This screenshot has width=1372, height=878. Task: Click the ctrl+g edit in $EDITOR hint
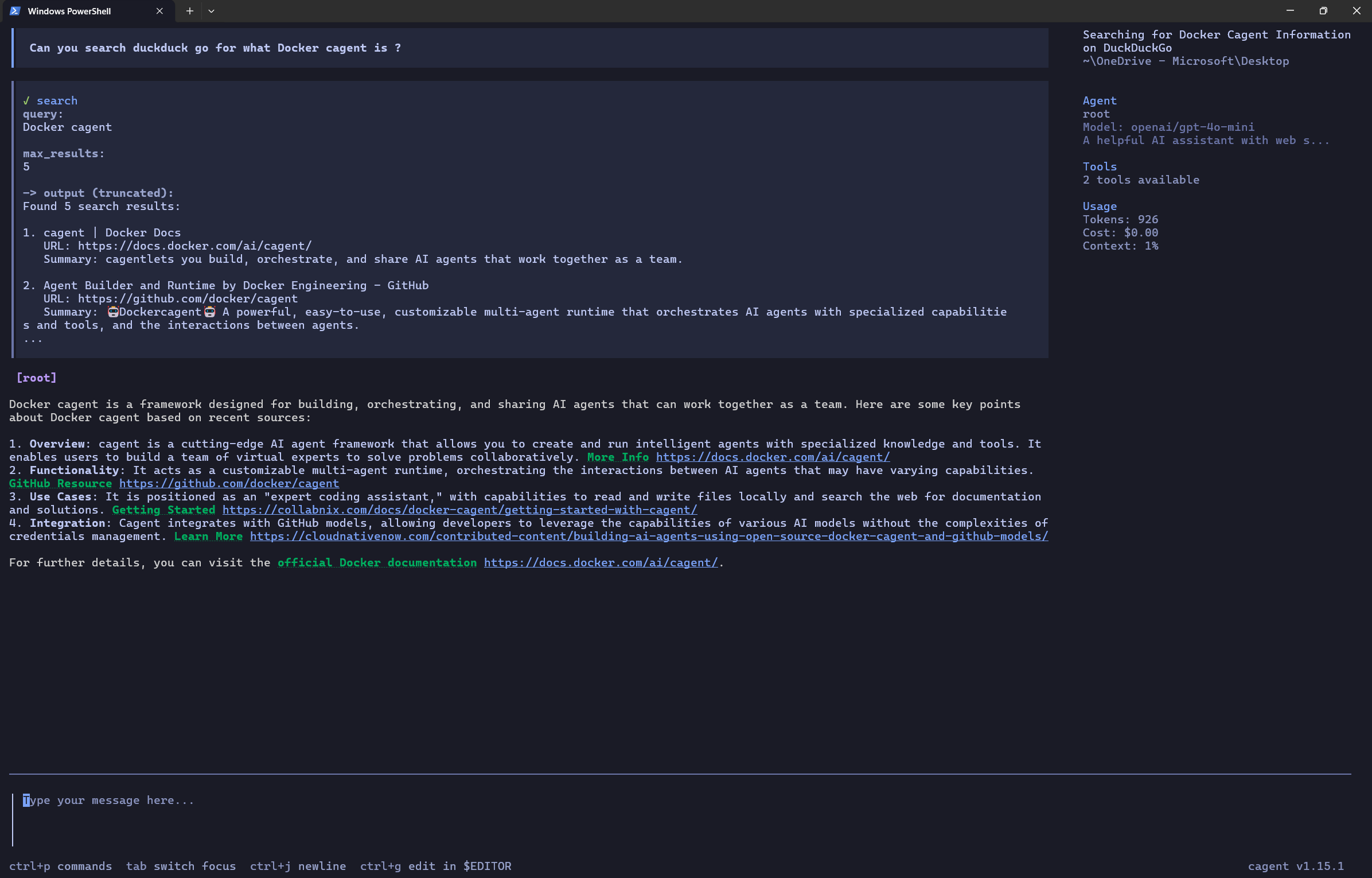[435, 867]
